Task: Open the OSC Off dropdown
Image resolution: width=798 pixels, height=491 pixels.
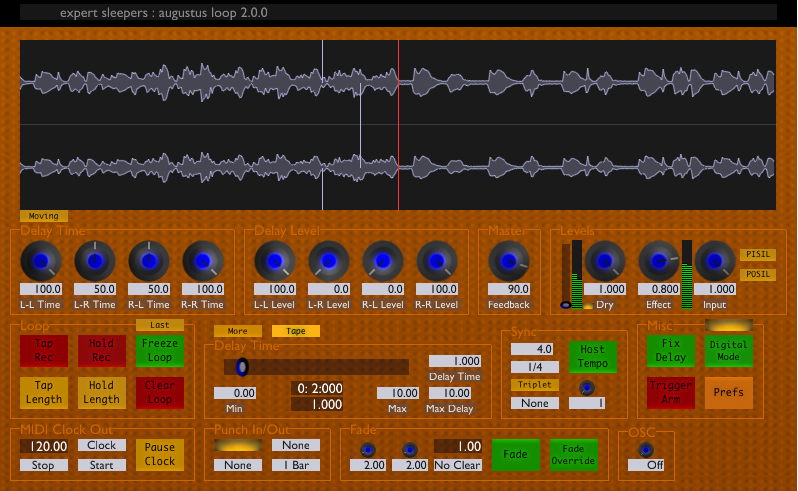Action: pos(646,465)
